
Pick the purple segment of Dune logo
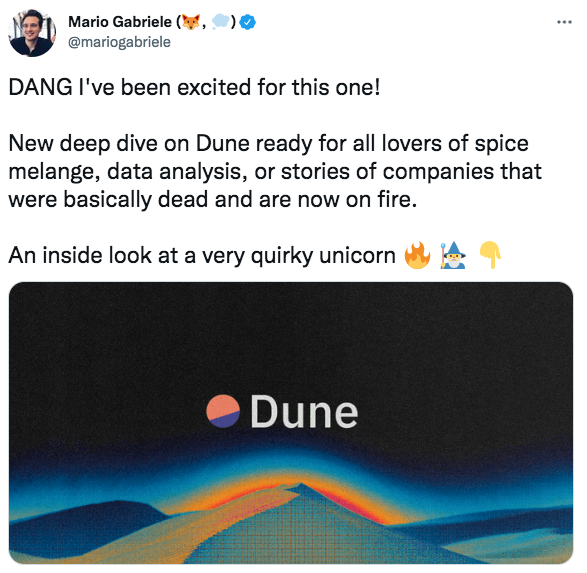[x=226, y=420]
